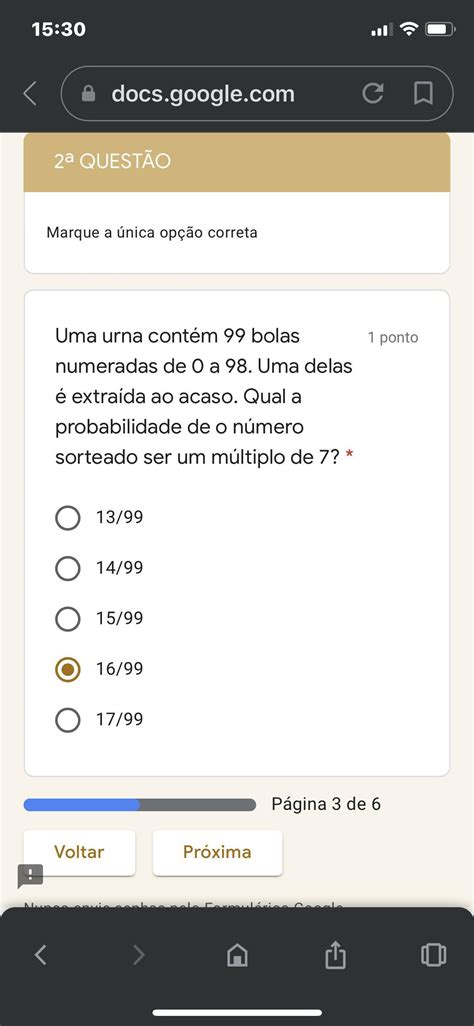474x1026 pixels.
Task: Tap the 2ª QUESTÃO section header
Action: 237,162
